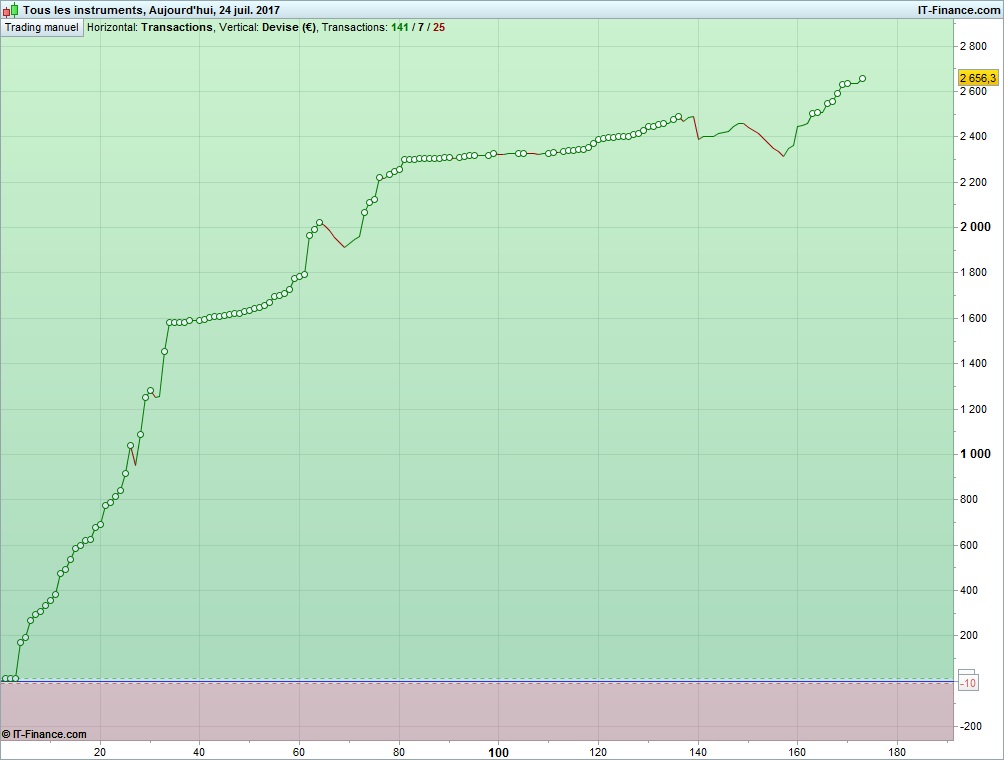Click the green 141 winning transactions count

click(x=400, y=28)
